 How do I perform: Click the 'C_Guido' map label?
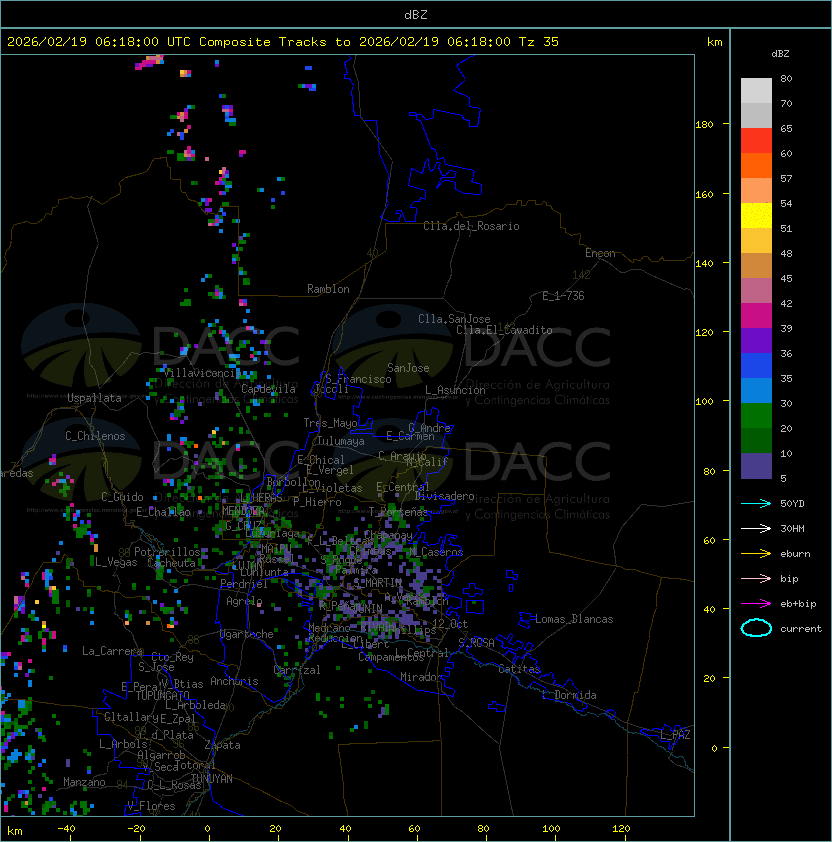pyautogui.click(x=122, y=497)
